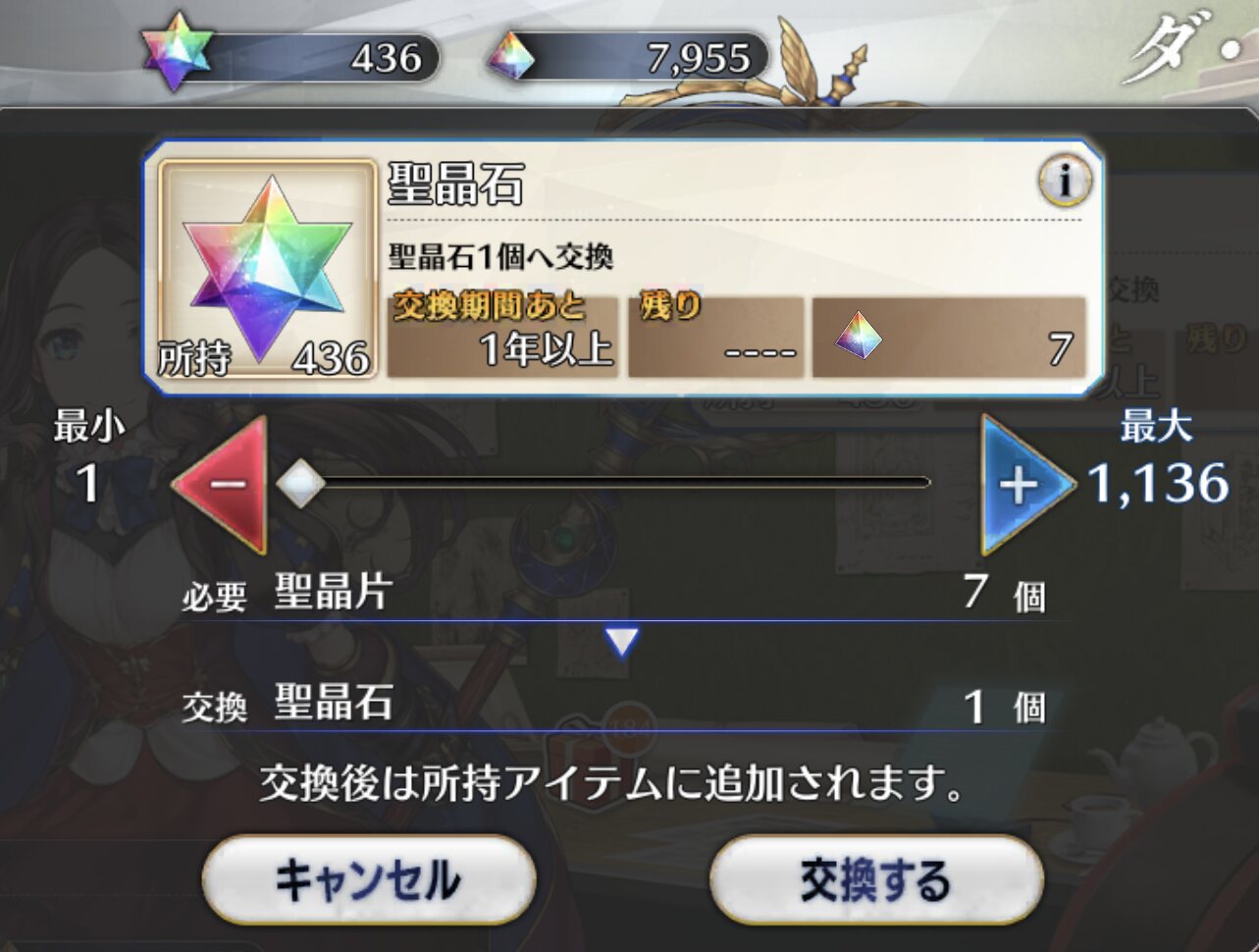
Task: Click the white diamond slider handle
Action: click(x=300, y=483)
